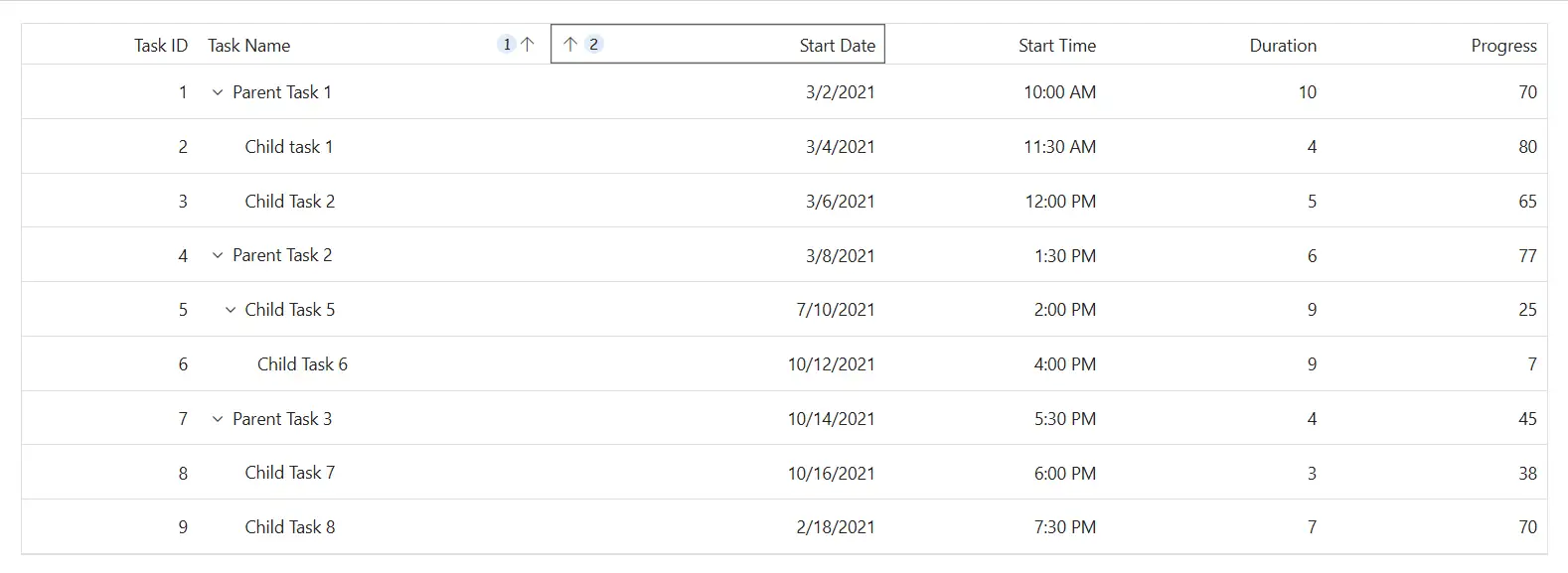
Task: Sort by the Task ID column header
Action: [161, 45]
